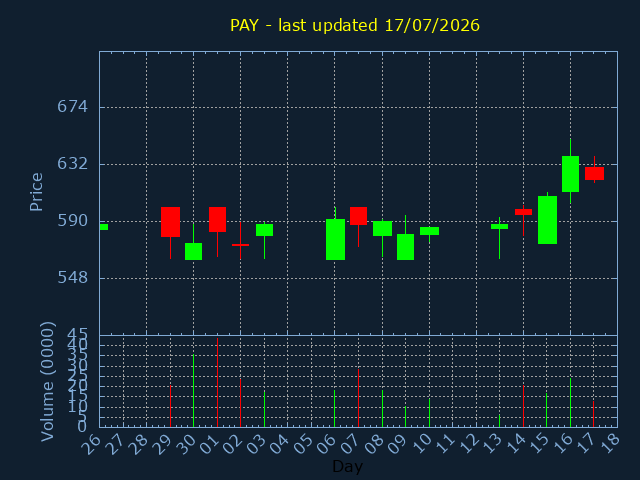Click the Volume (0000) axis title
Screen dimensions: 640x480
point(47,381)
